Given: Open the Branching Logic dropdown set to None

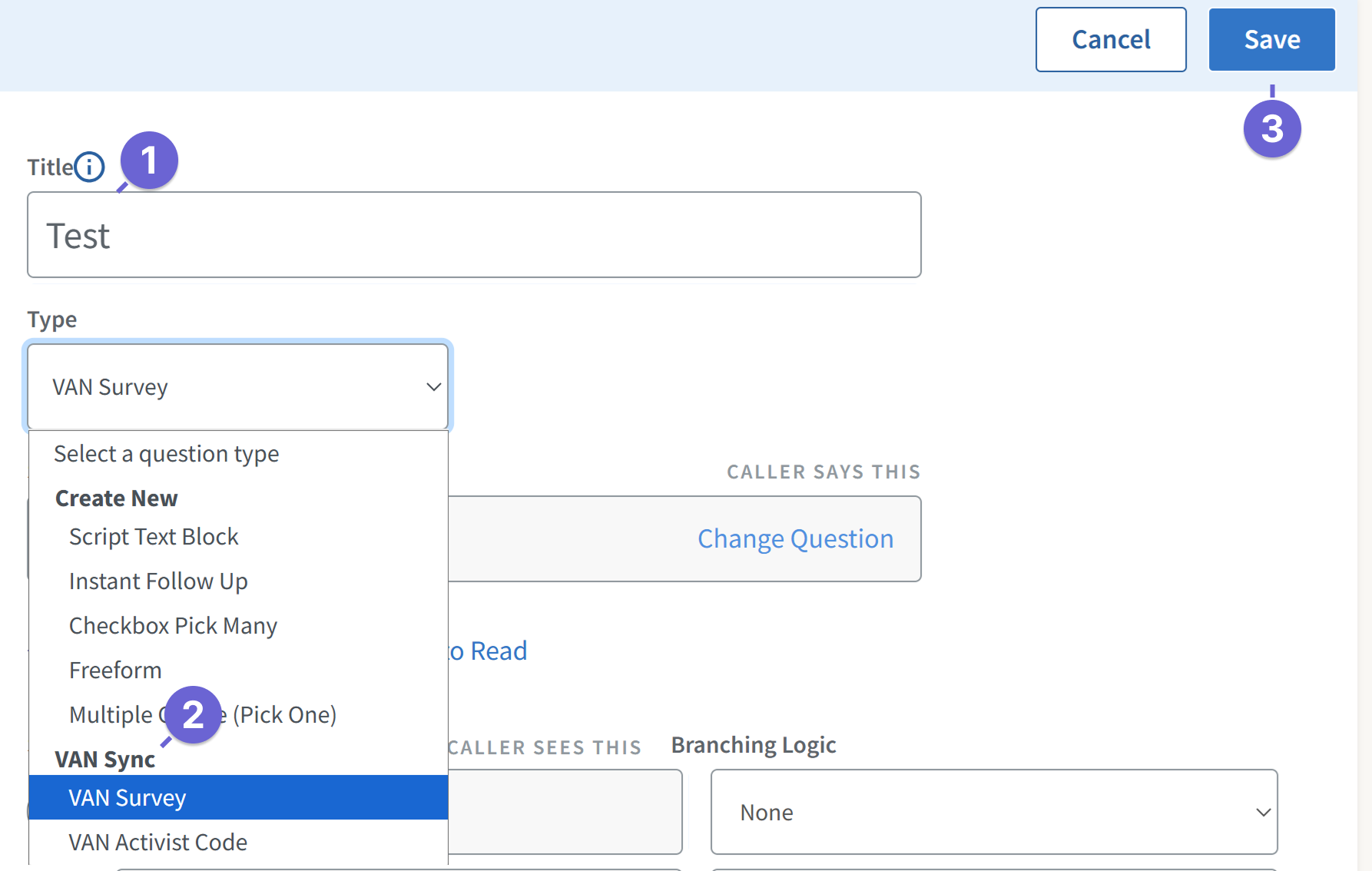Looking at the screenshot, I should (994, 812).
